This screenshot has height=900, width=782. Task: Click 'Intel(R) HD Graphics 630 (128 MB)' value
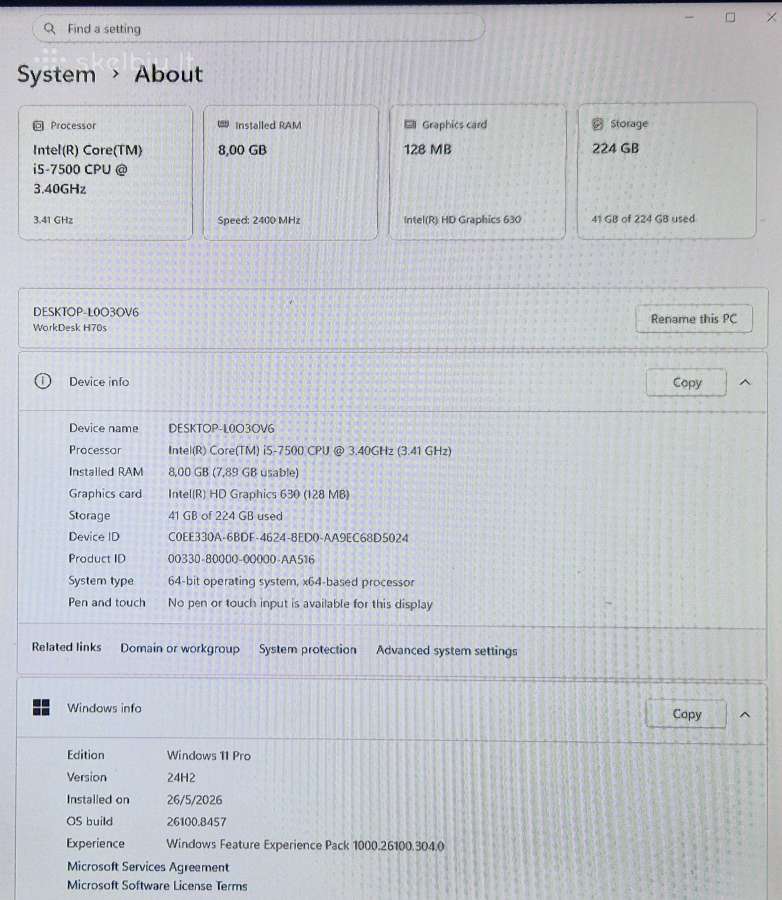point(258,494)
